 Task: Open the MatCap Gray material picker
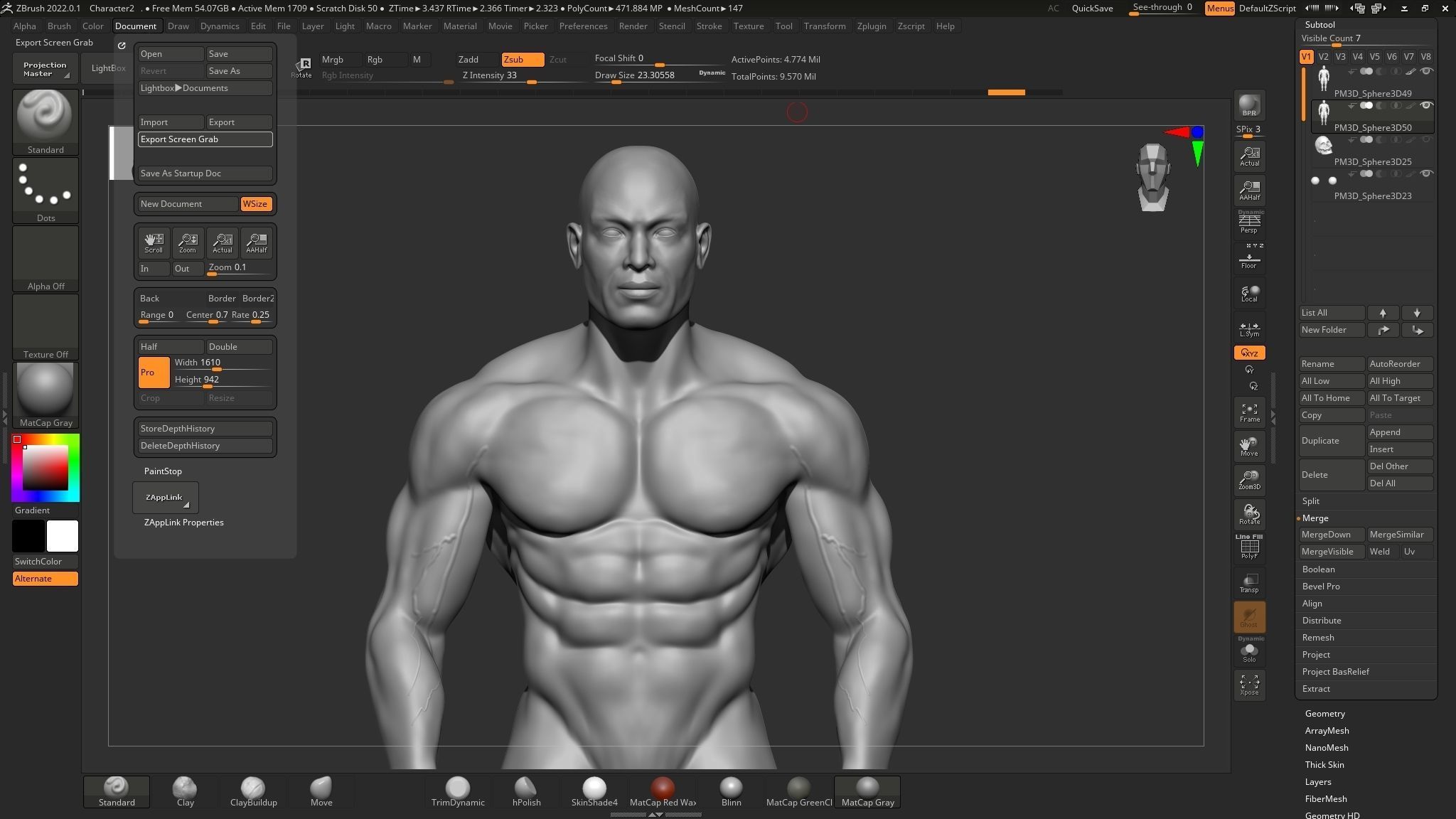45,395
